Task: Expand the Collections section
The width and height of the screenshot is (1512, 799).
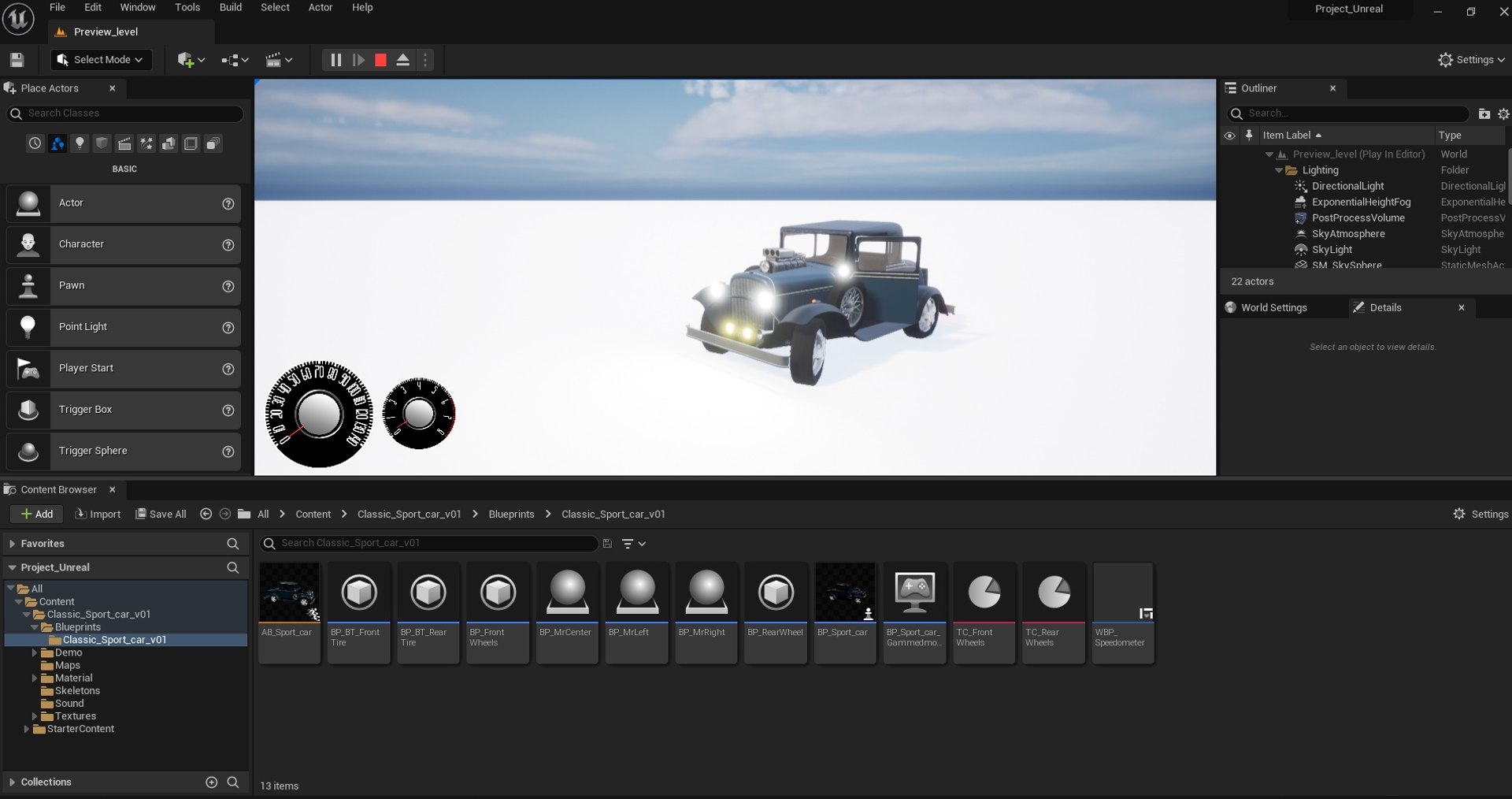Action: 12,782
